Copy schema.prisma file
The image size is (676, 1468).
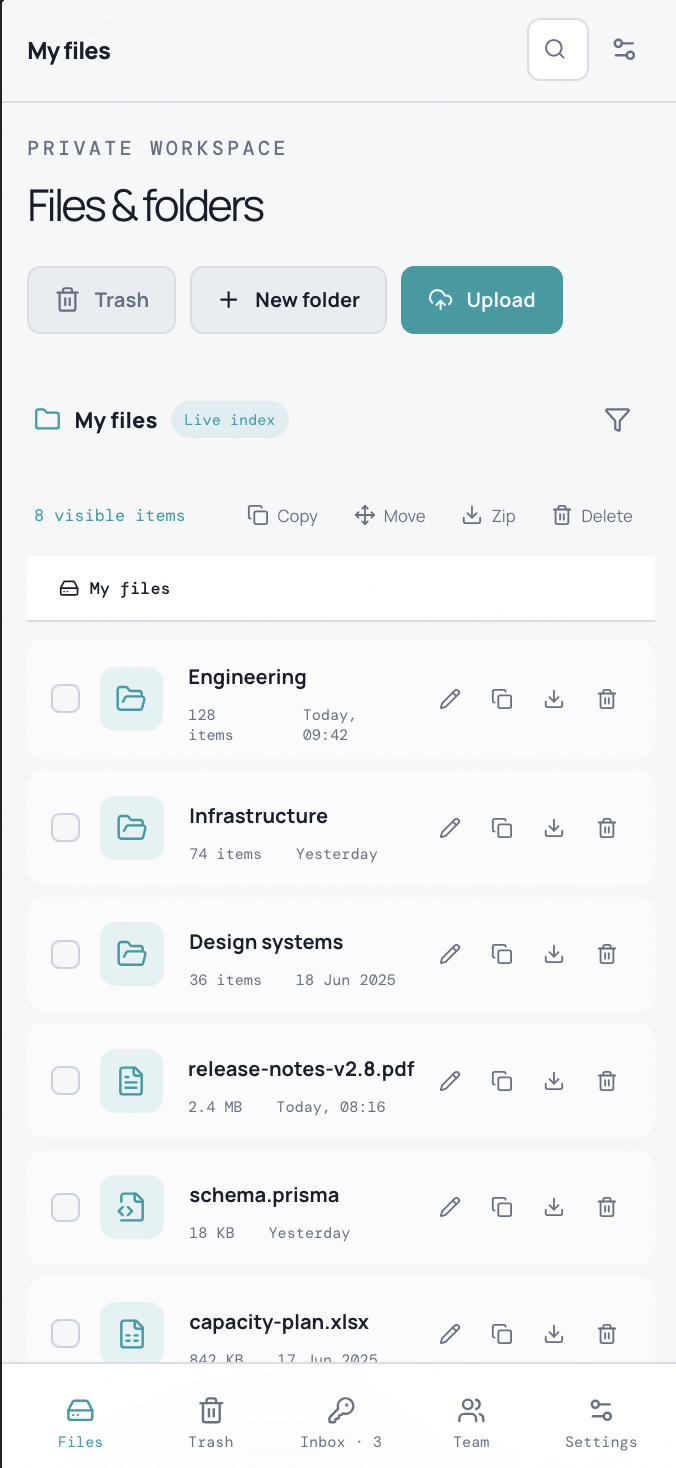[503, 1207]
